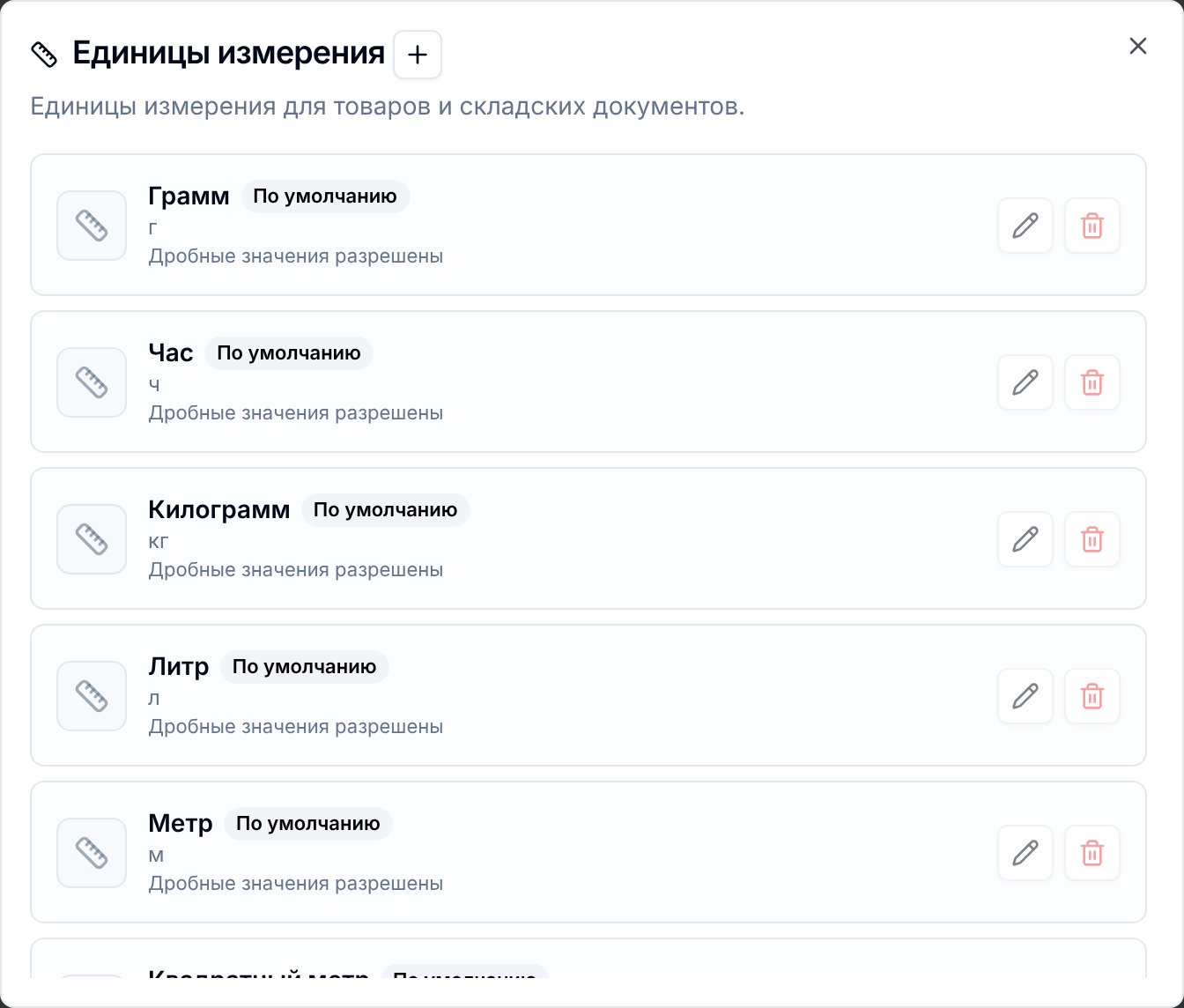Click Дробные значения разрешены under Литр
1184x1008 pixels.
coord(296,727)
